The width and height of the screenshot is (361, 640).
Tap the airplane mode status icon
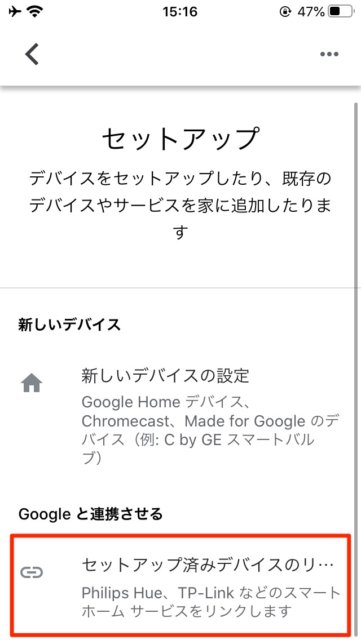(15, 12)
